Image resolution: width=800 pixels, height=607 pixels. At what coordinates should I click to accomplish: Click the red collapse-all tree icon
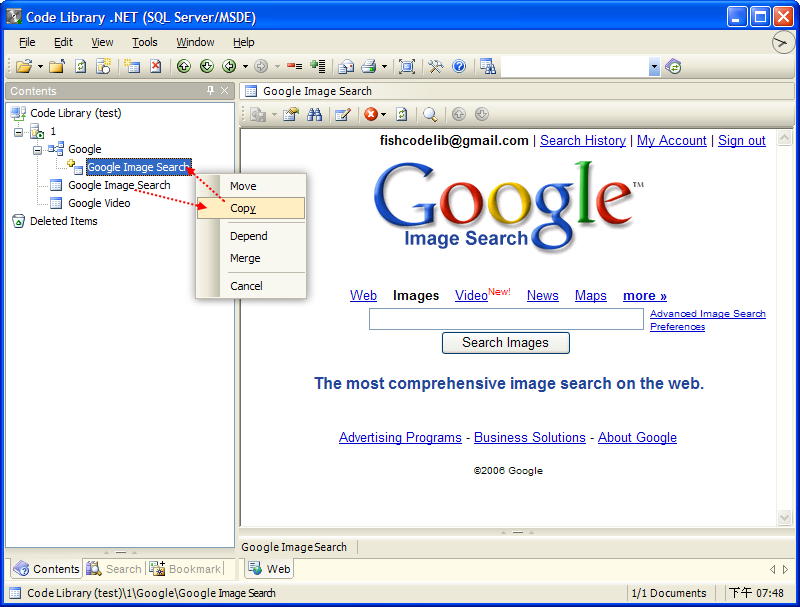click(294, 67)
